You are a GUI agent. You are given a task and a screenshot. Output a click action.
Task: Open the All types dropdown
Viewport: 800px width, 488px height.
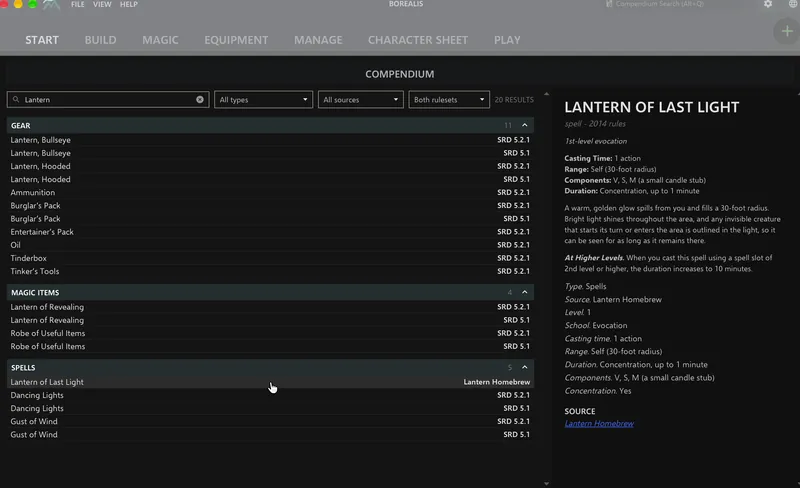[x=263, y=100]
